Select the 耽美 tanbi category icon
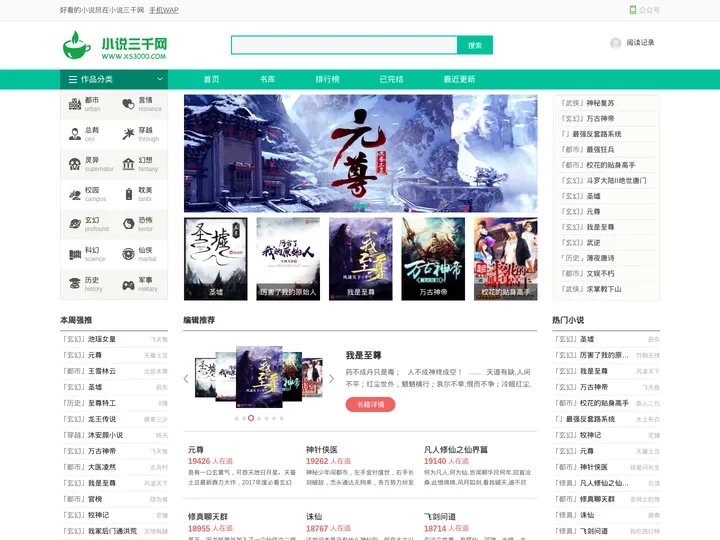The height and width of the screenshot is (540, 720). click(129, 194)
